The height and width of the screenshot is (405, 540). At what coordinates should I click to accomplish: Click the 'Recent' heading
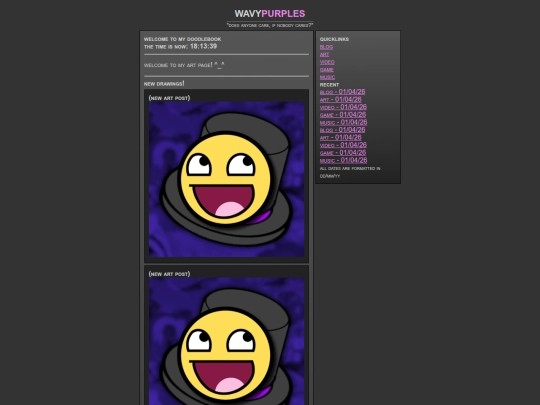click(x=329, y=85)
